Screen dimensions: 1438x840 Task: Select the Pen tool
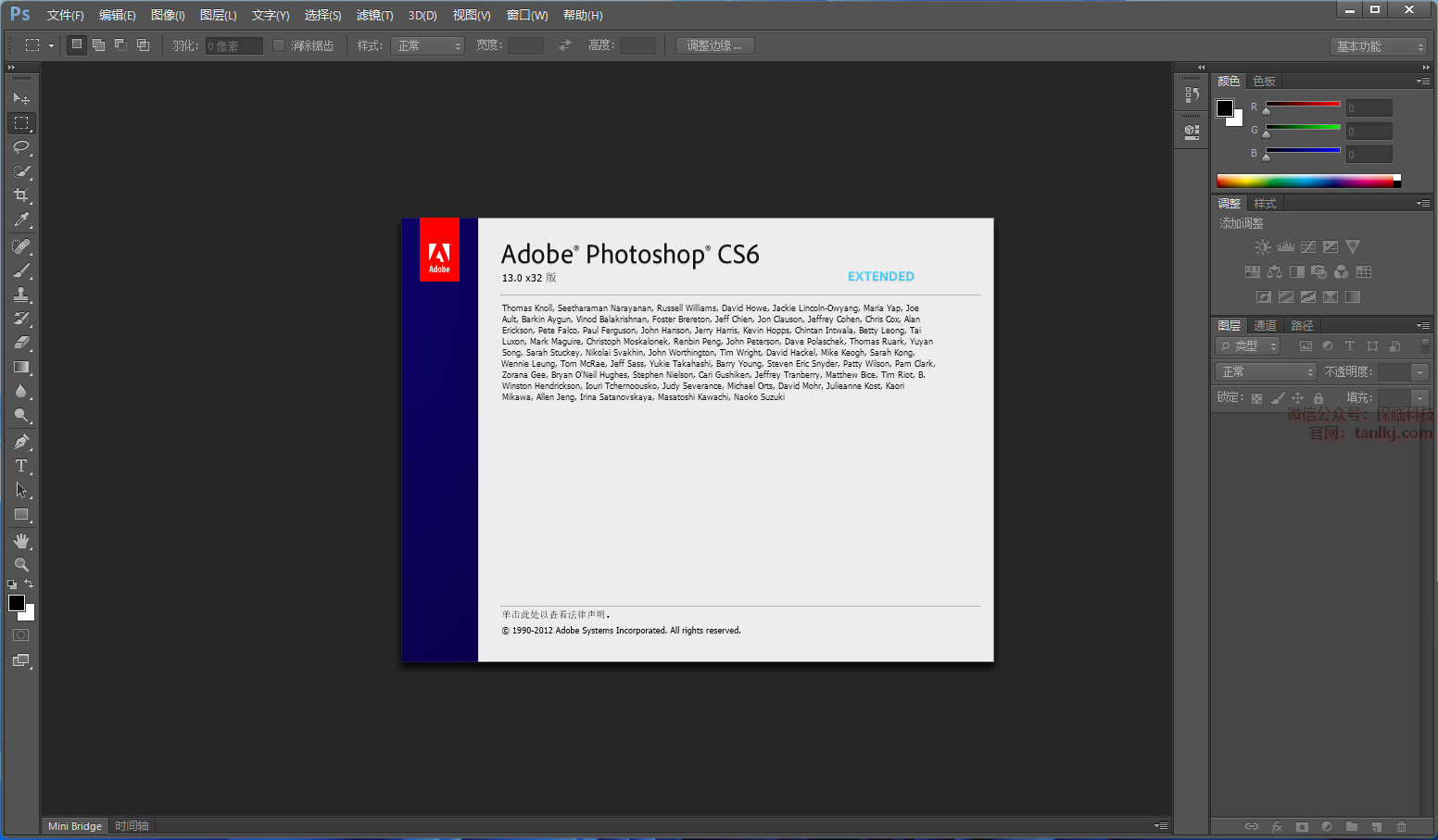click(x=21, y=442)
